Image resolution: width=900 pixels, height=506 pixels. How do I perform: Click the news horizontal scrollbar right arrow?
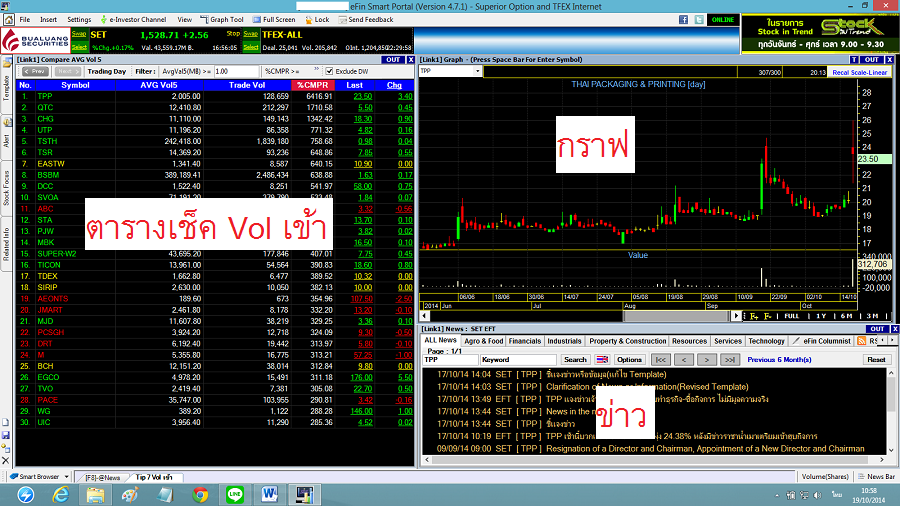click(882, 460)
